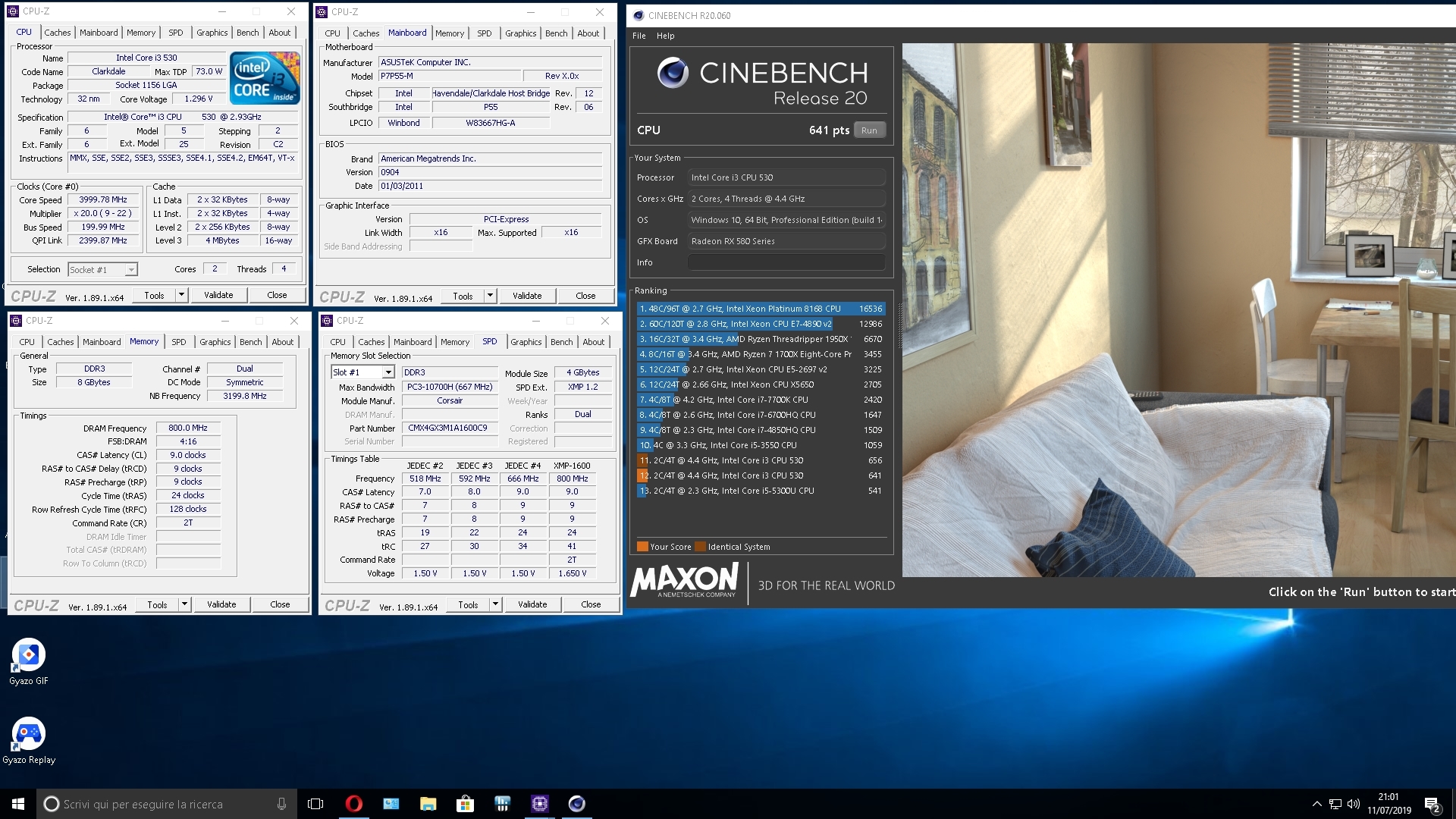The height and width of the screenshot is (819, 1456).
Task: Click Validate in the CPU-tab CPU-Z window
Action: [x=218, y=295]
